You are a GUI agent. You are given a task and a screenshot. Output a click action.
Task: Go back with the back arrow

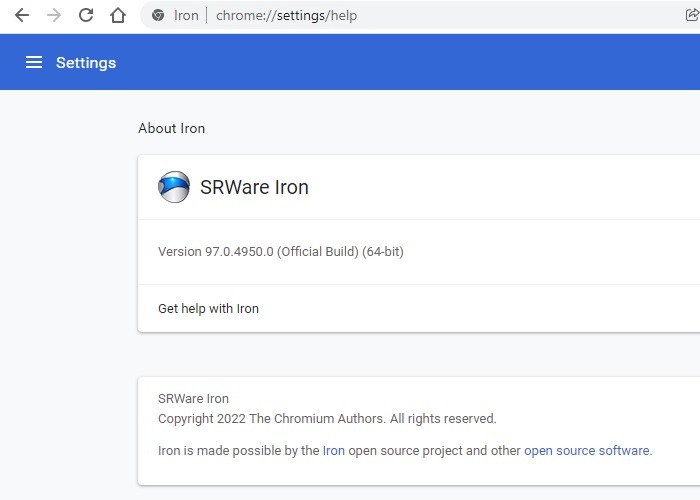pos(21,15)
